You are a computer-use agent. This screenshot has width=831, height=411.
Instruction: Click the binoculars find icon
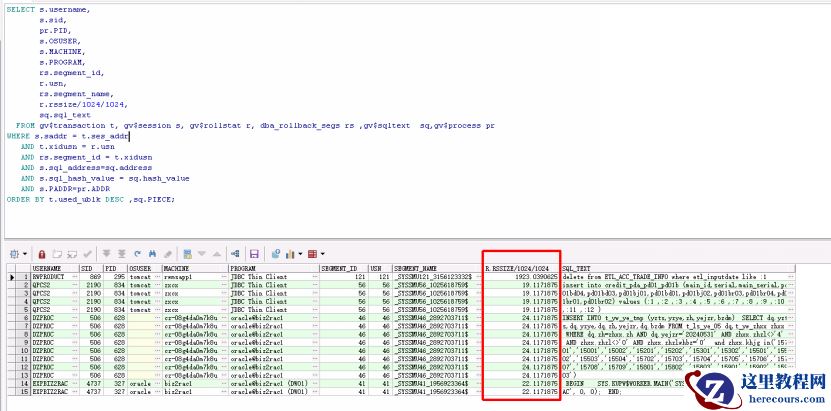pyautogui.click(x=153, y=254)
